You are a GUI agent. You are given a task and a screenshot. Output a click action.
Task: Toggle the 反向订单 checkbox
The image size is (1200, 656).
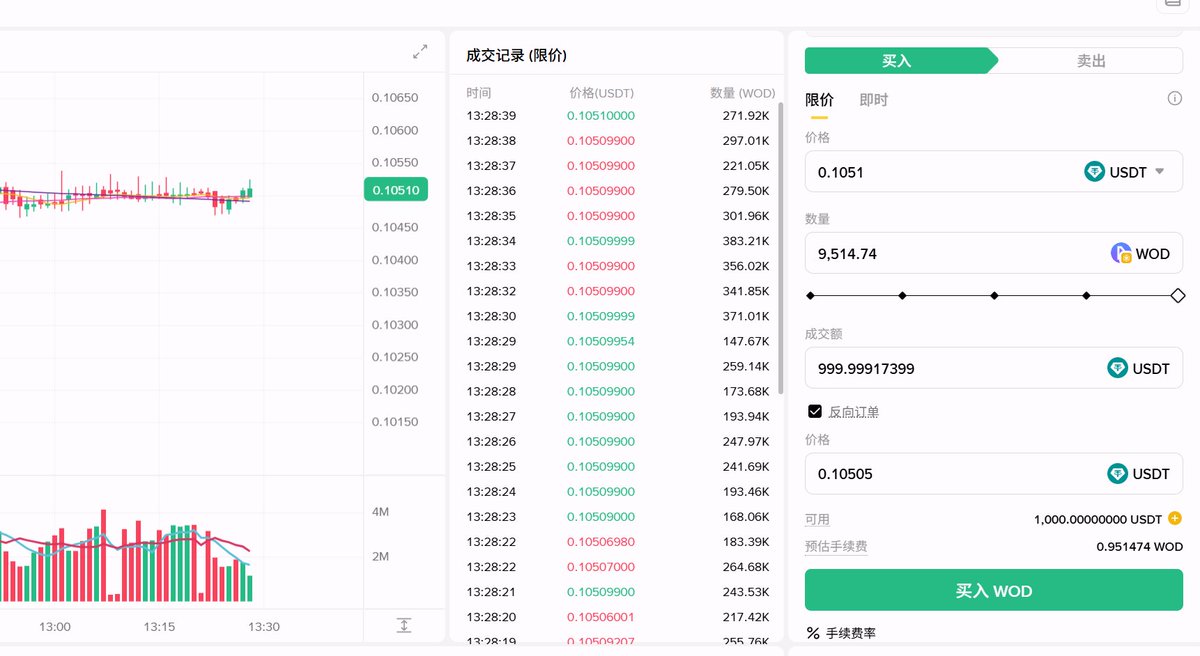815,412
